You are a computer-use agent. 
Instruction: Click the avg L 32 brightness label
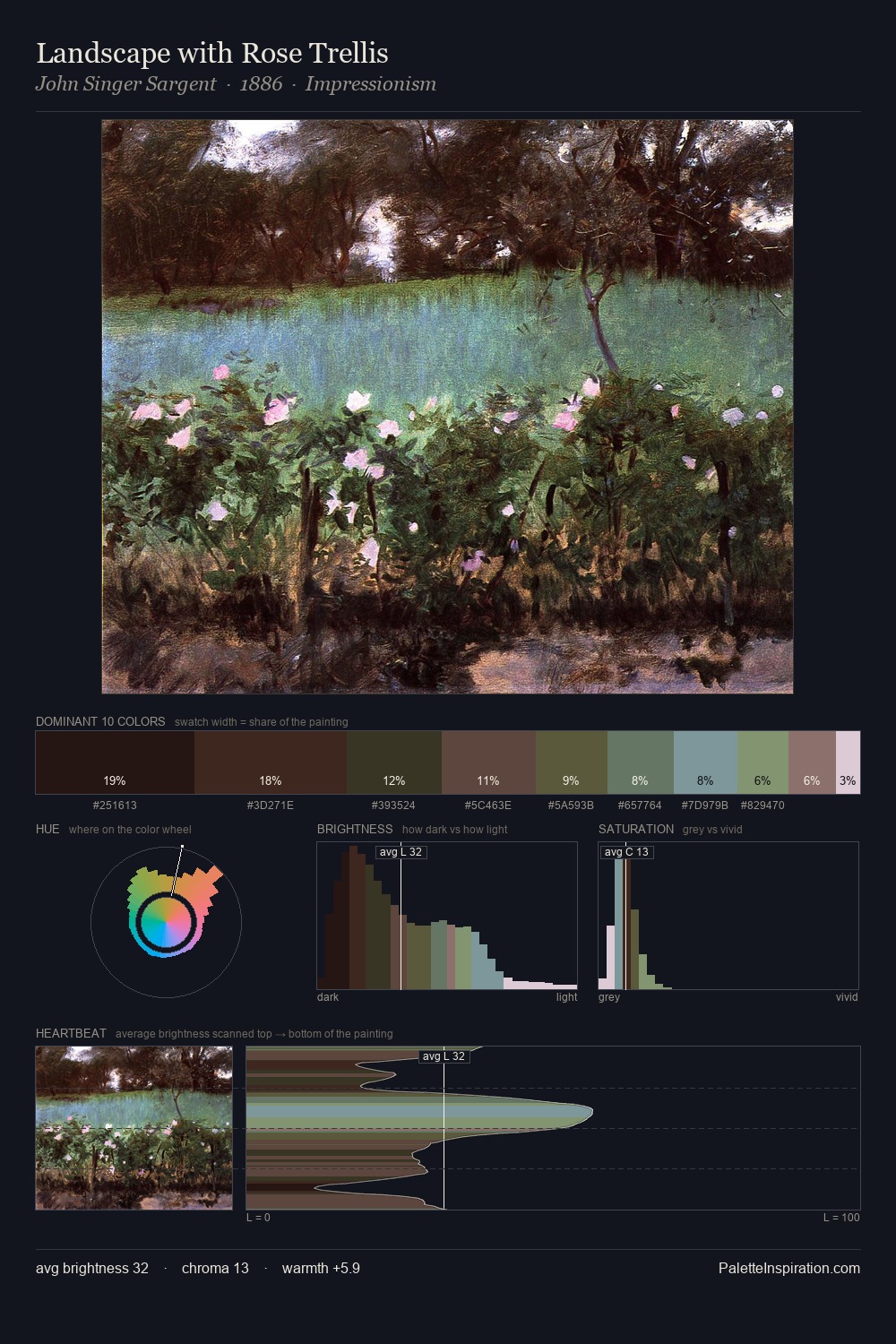(x=401, y=852)
